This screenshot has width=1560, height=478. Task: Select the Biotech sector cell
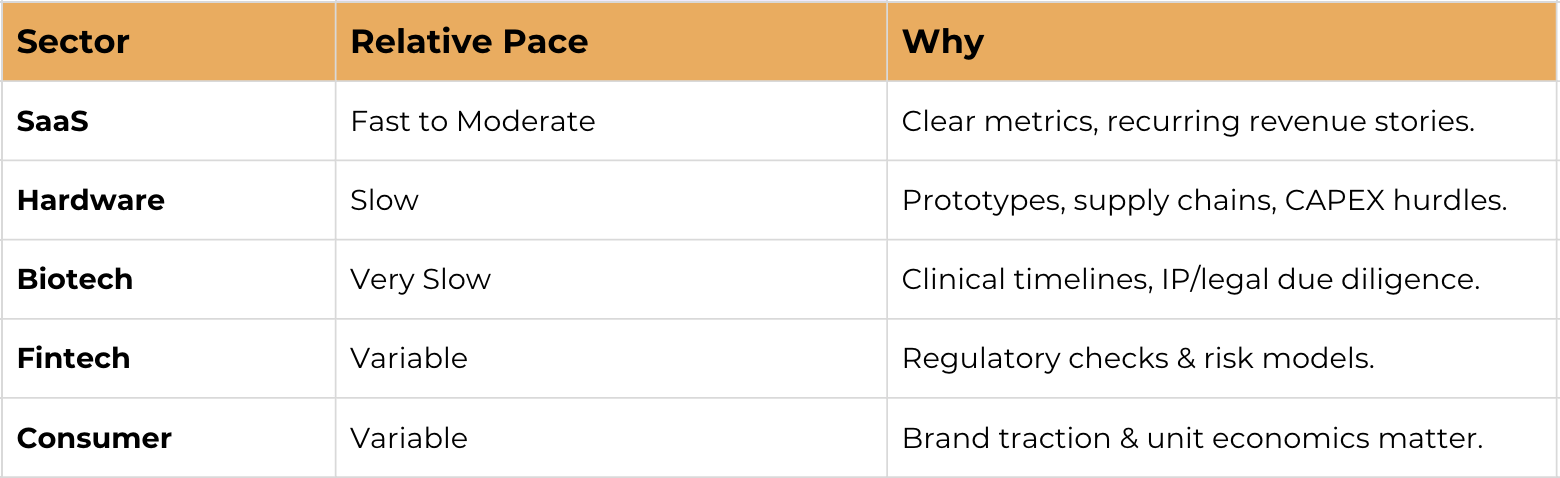pos(168,279)
